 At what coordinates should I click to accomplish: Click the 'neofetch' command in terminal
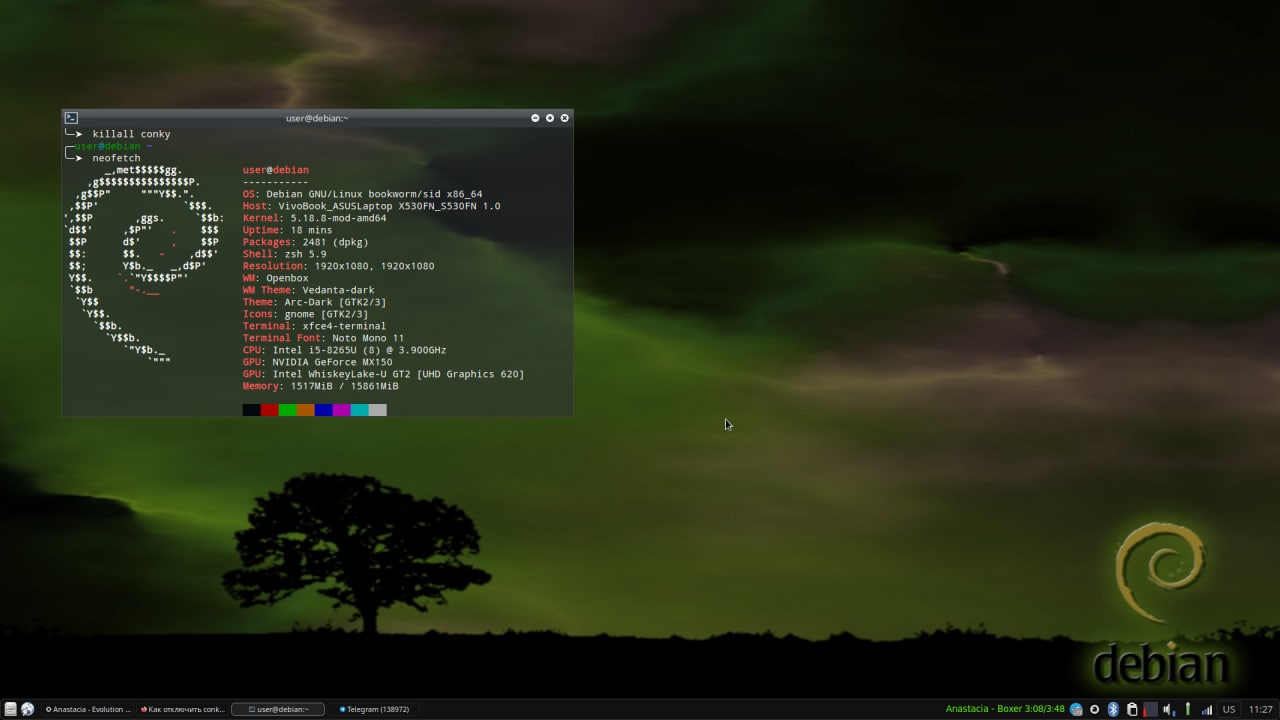116,158
